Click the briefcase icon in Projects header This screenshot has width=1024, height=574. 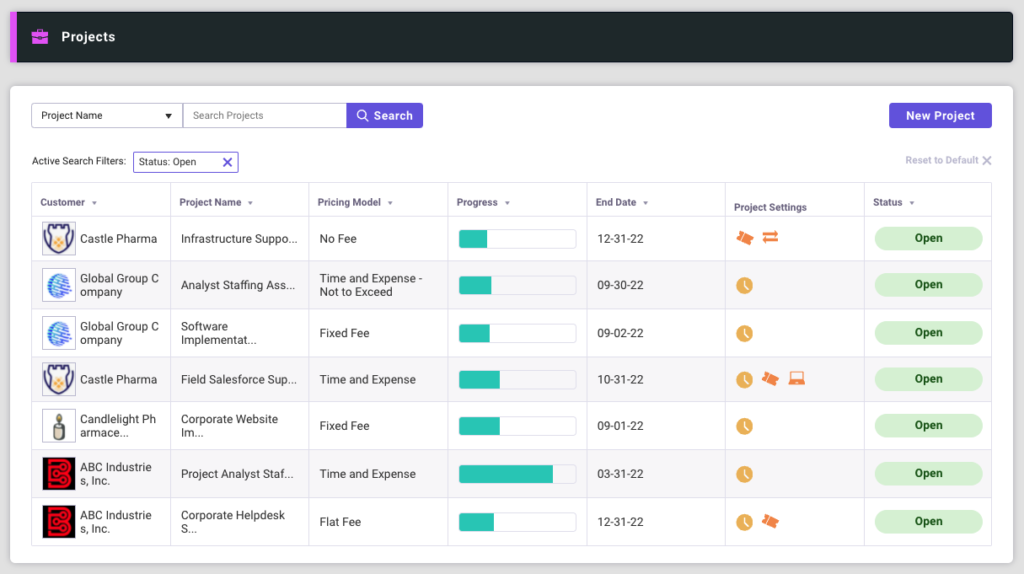tap(40, 37)
